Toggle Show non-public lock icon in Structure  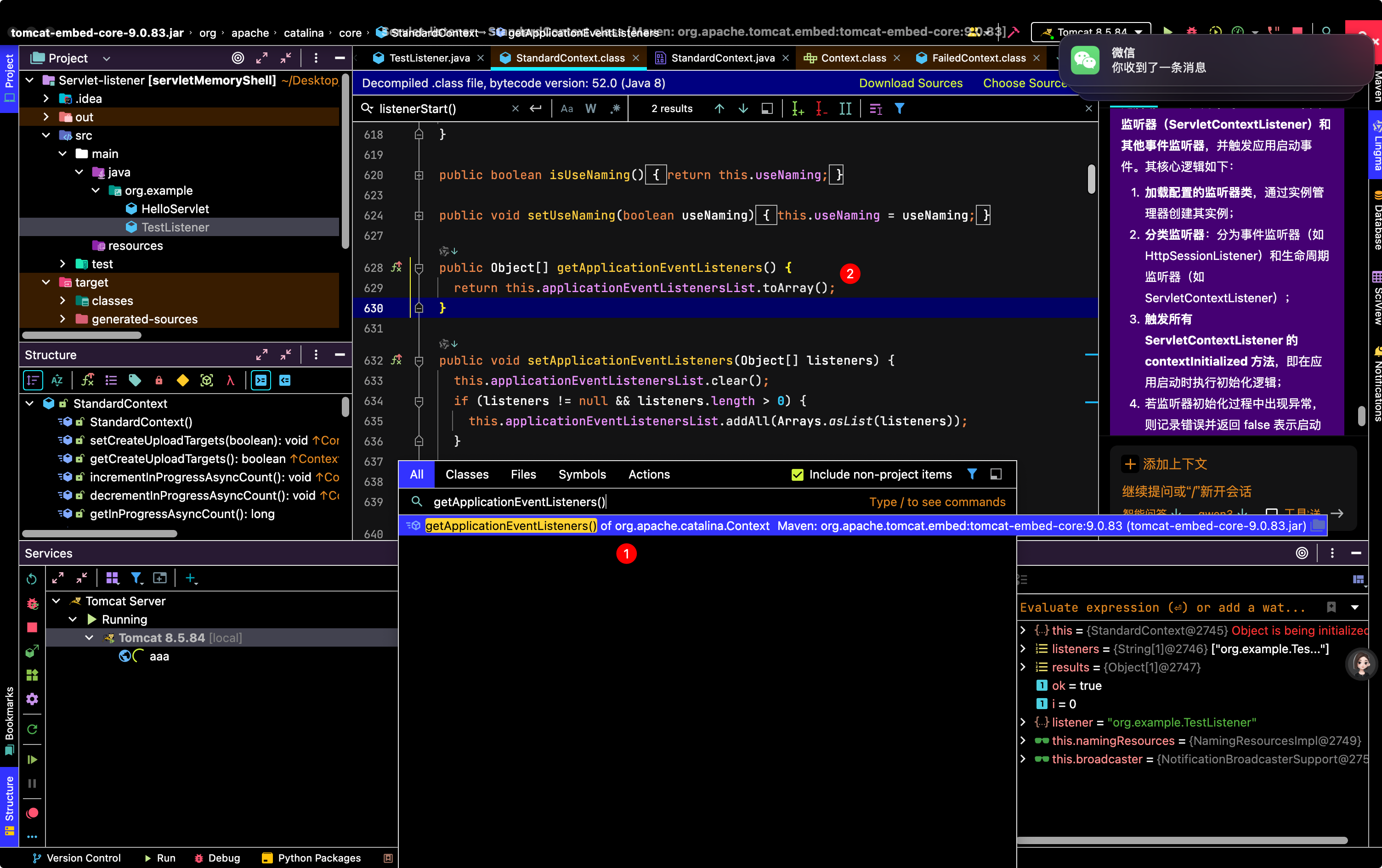(159, 380)
